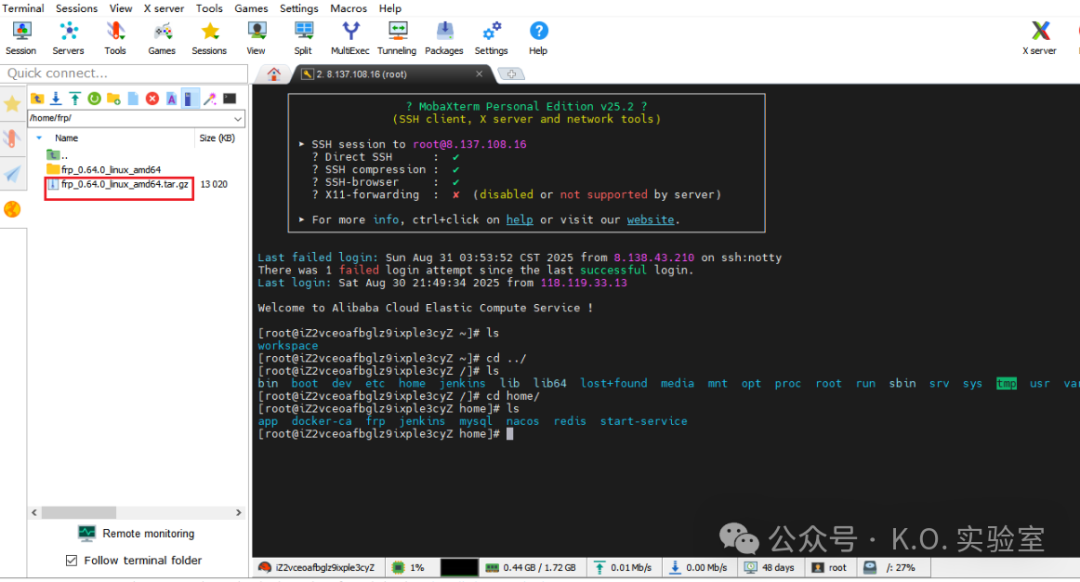Click Remote monitoring button
Viewport: 1080px width, 582px height.
[x=137, y=534]
